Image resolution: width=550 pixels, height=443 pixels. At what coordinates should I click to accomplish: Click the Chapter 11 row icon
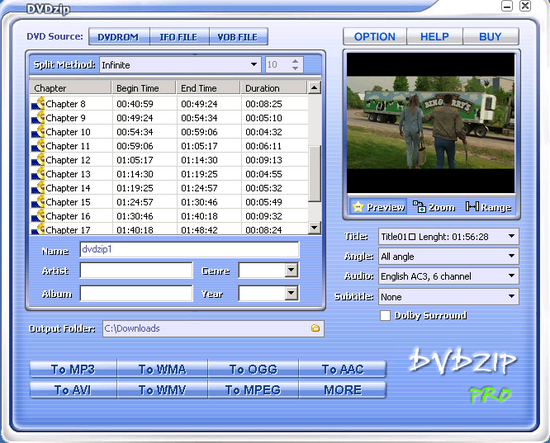click(x=38, y=146)
